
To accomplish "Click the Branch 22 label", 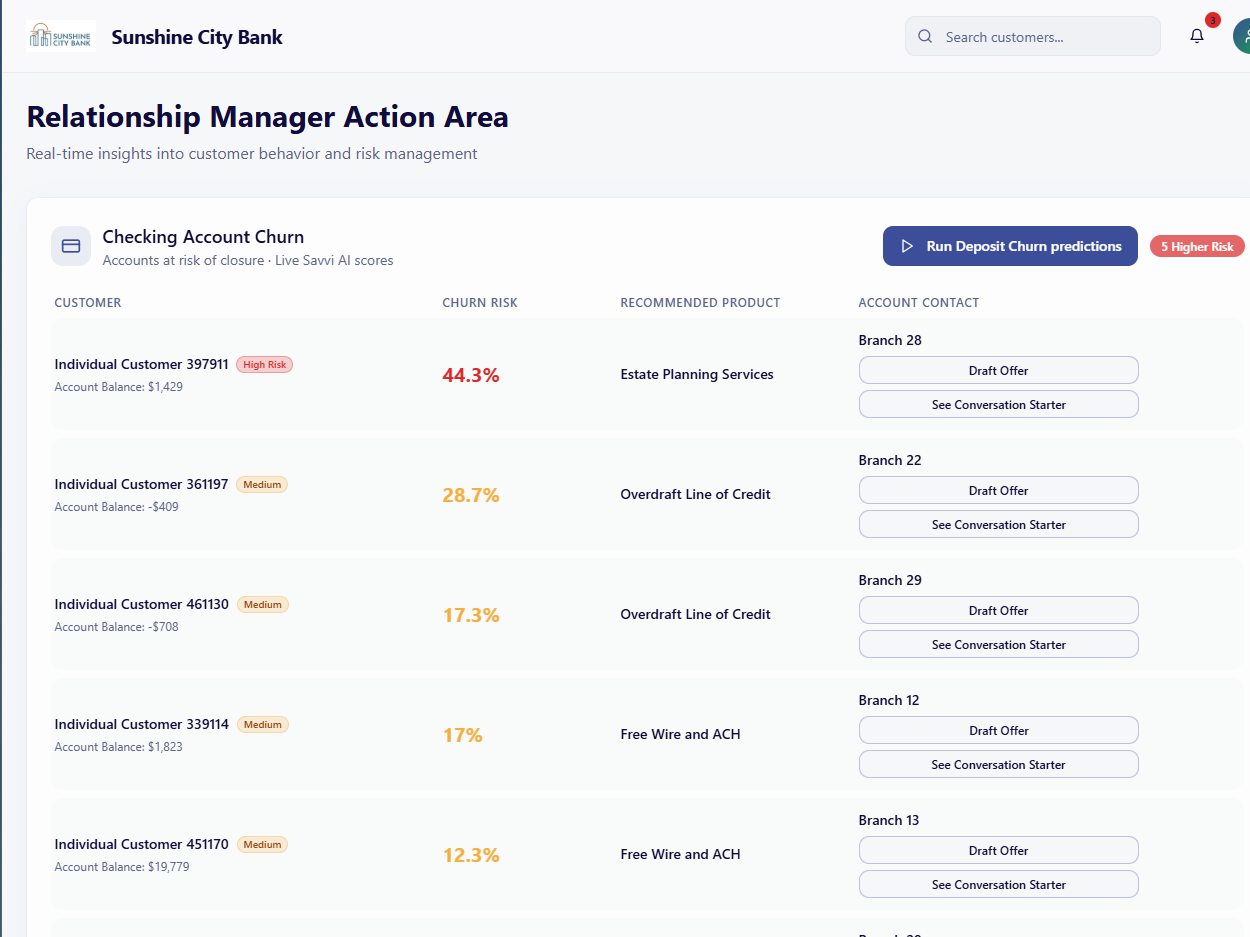I will pos(890,460).
